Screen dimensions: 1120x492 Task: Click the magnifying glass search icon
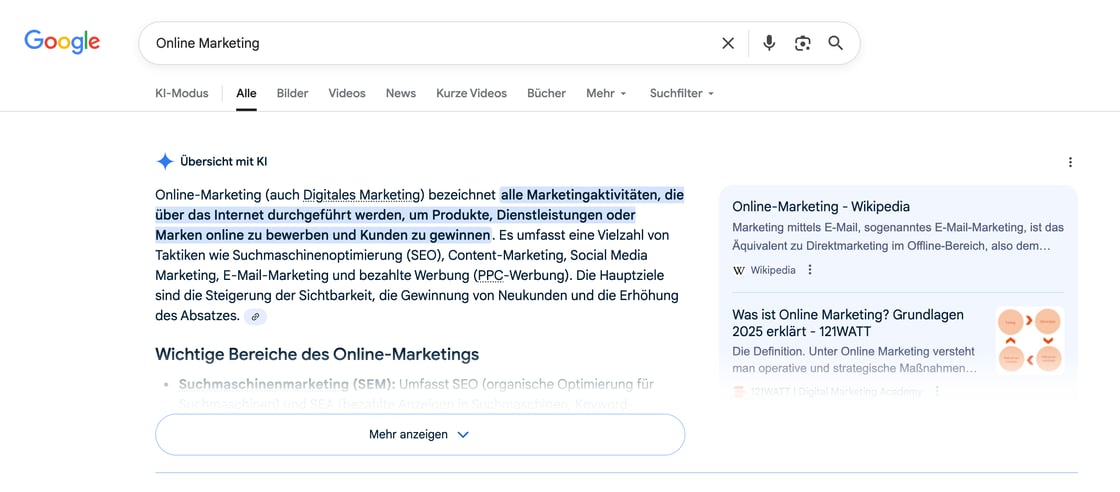click(x=836, y=43)
